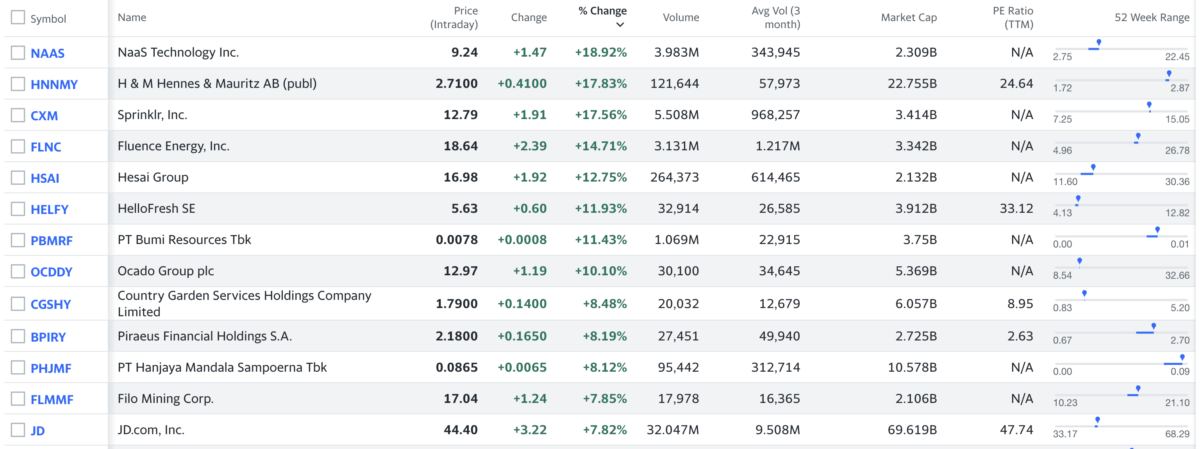This screenshot has width=1200, height=449.
Task: Sort by the Market Cap header
Action: [x=909, y=17]
